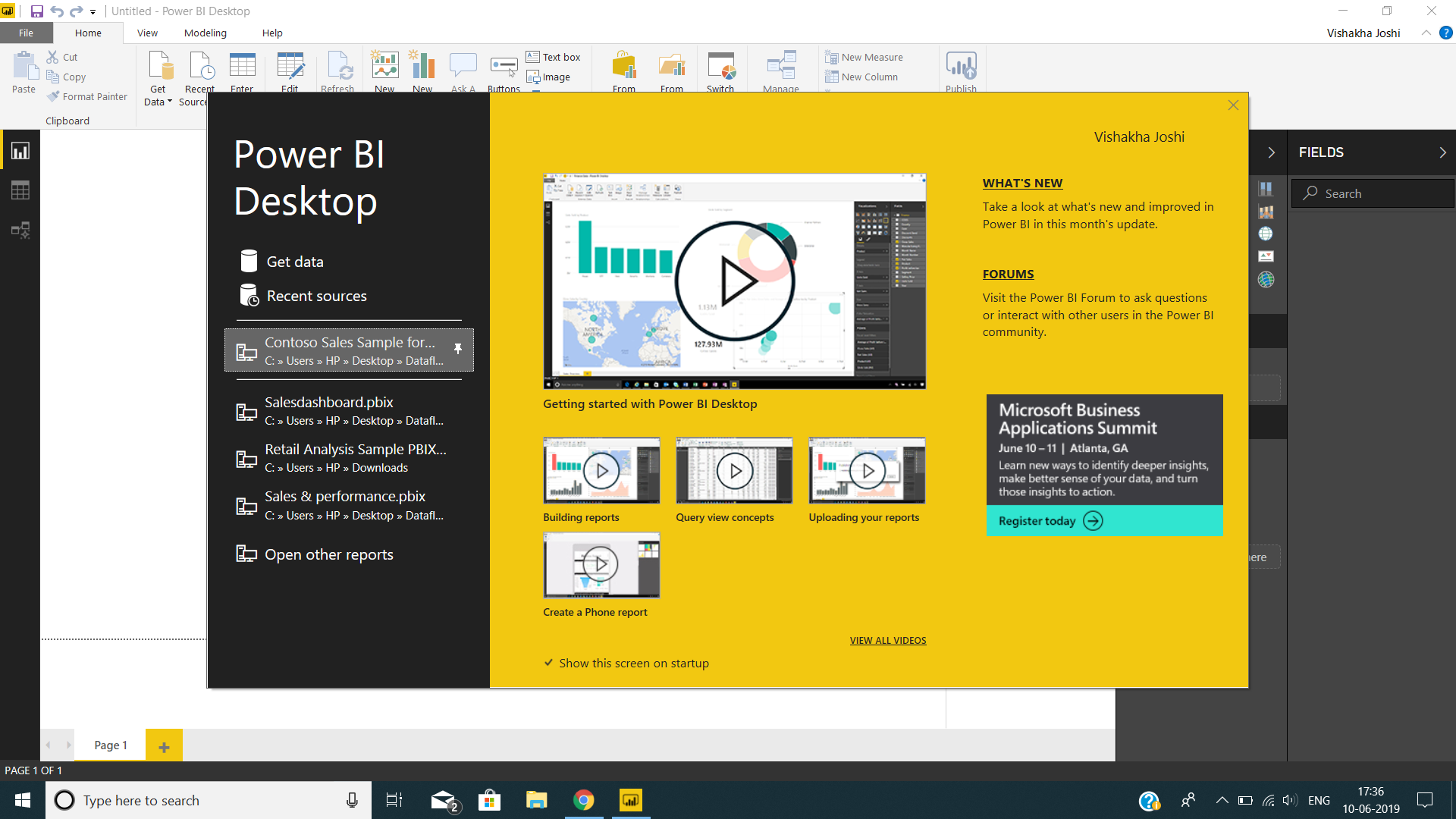Click New Column in the ribbon
Image resolution: width=1456 pixels, height=819 pixels.
point(861,77)
